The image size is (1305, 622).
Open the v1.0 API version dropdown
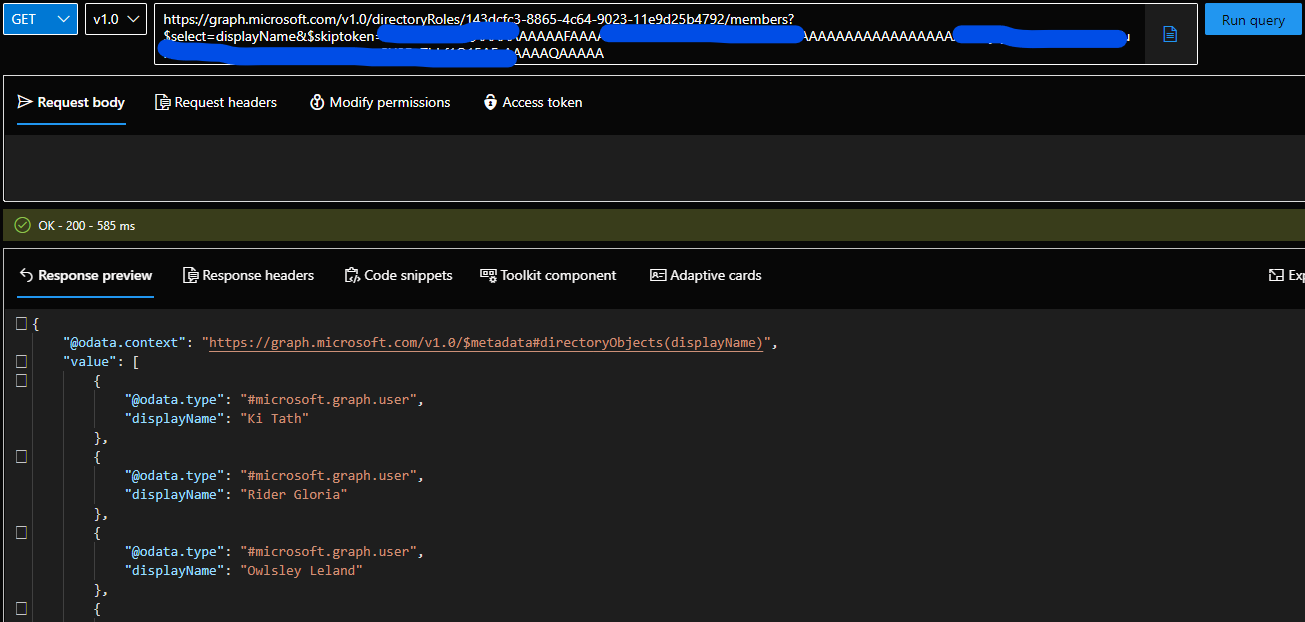[x=114, y=18]
